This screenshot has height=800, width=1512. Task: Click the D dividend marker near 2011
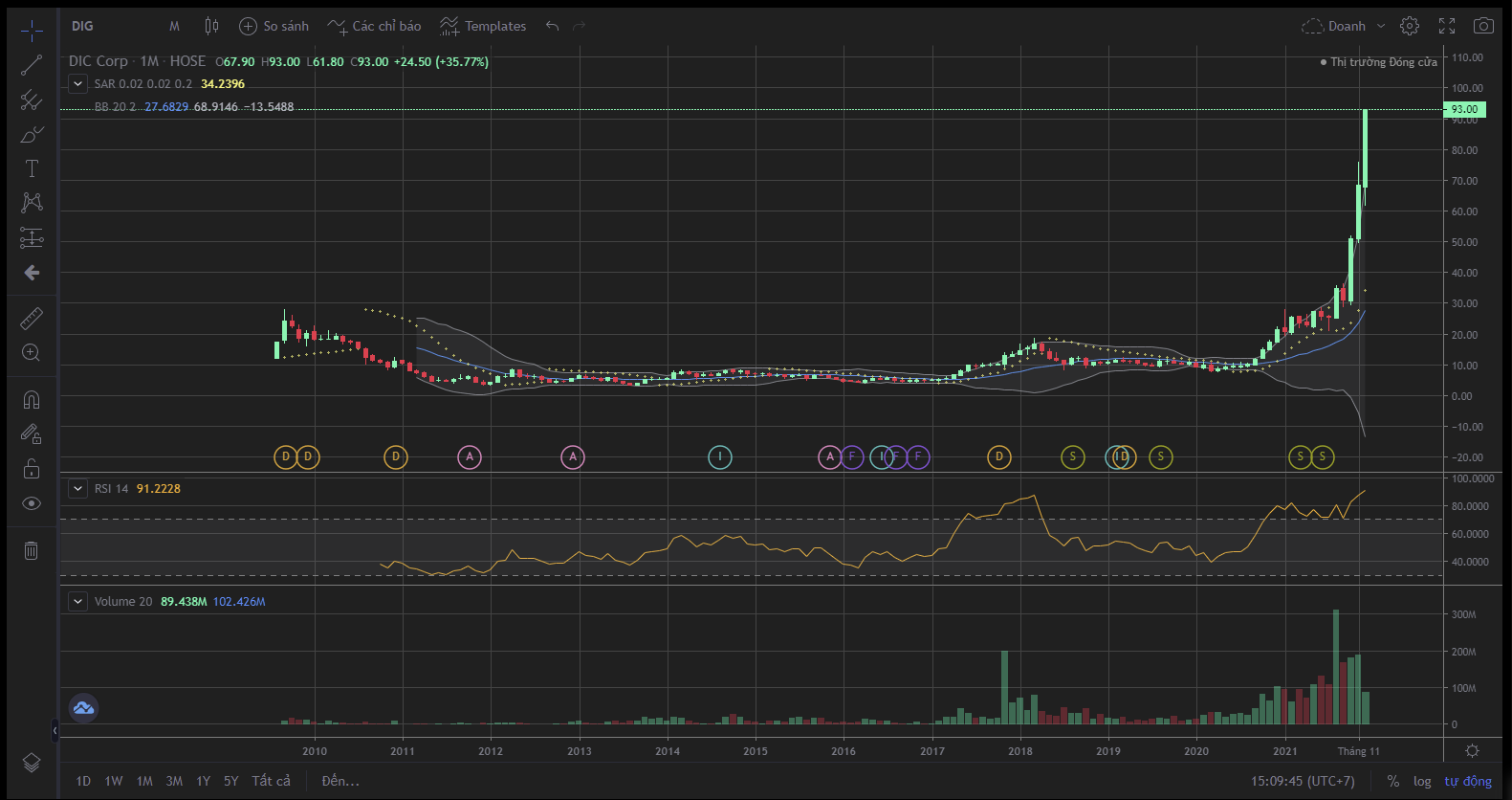click(396, 457)
